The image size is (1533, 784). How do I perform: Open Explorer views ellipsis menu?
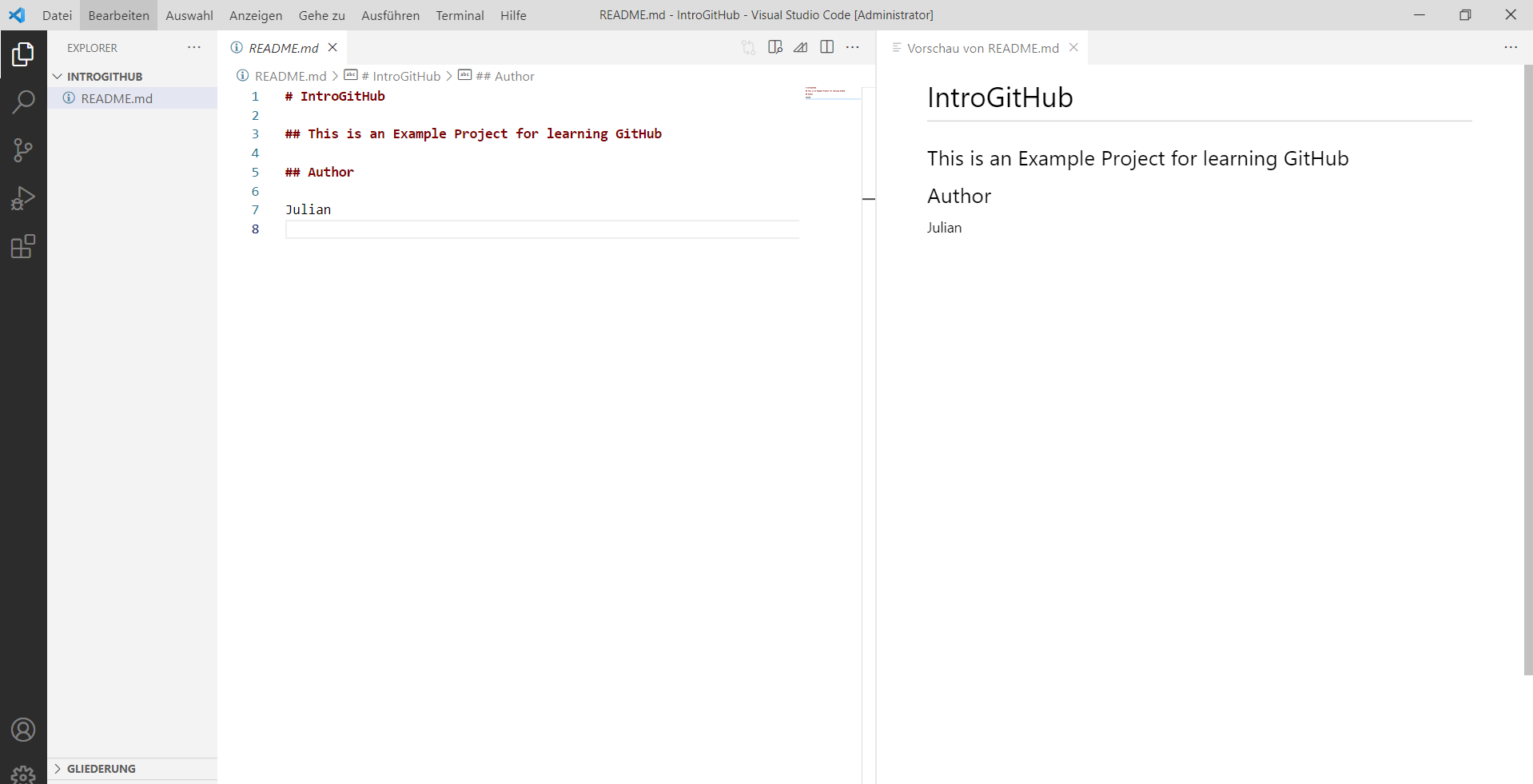pos(194,47)
